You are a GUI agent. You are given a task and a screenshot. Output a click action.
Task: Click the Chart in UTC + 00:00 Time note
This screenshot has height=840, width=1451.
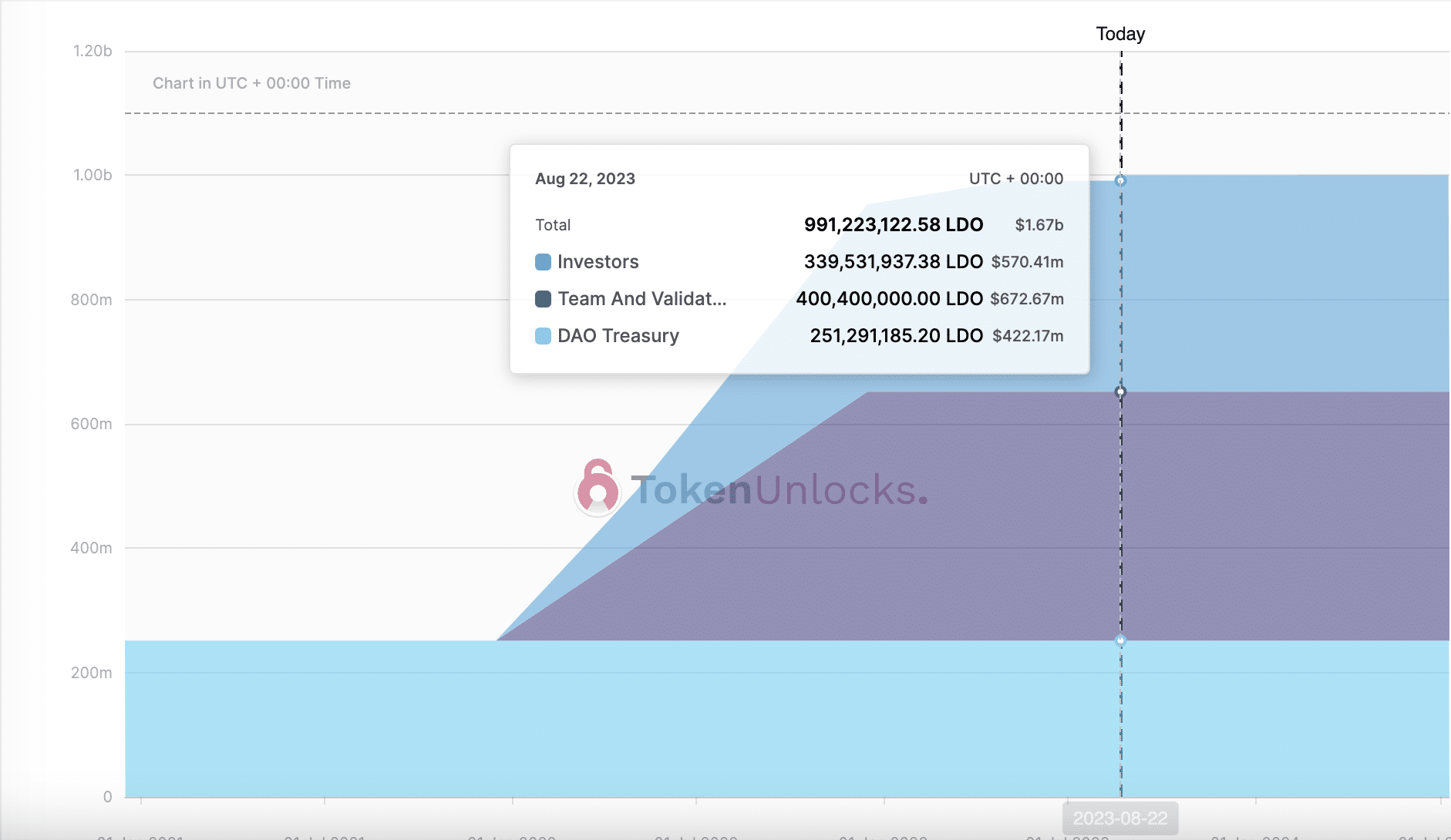(x=251, y=83)
